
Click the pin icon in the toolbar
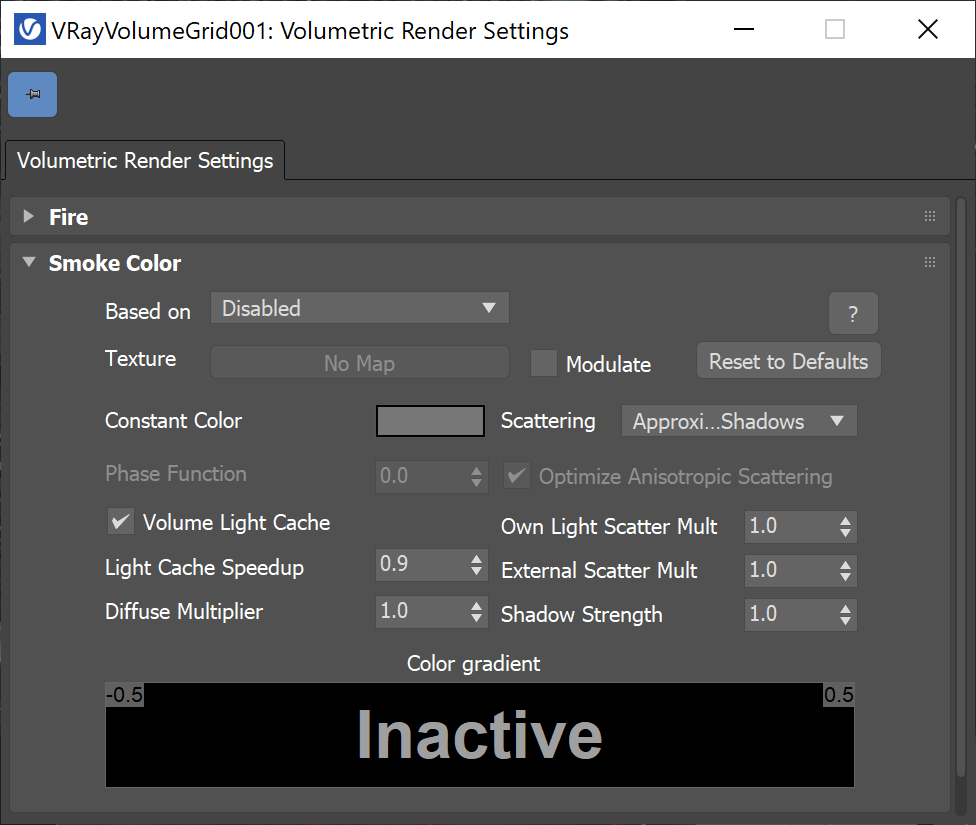[31, 93]
